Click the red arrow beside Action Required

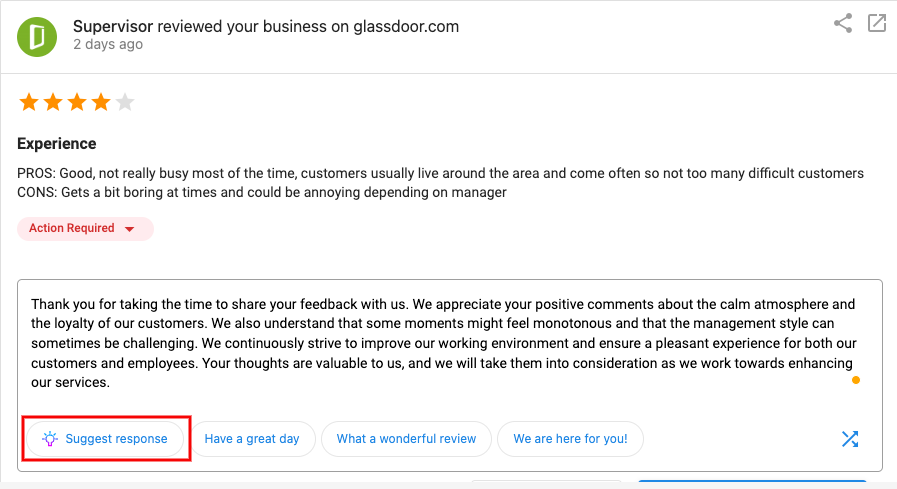coord(130,229)
